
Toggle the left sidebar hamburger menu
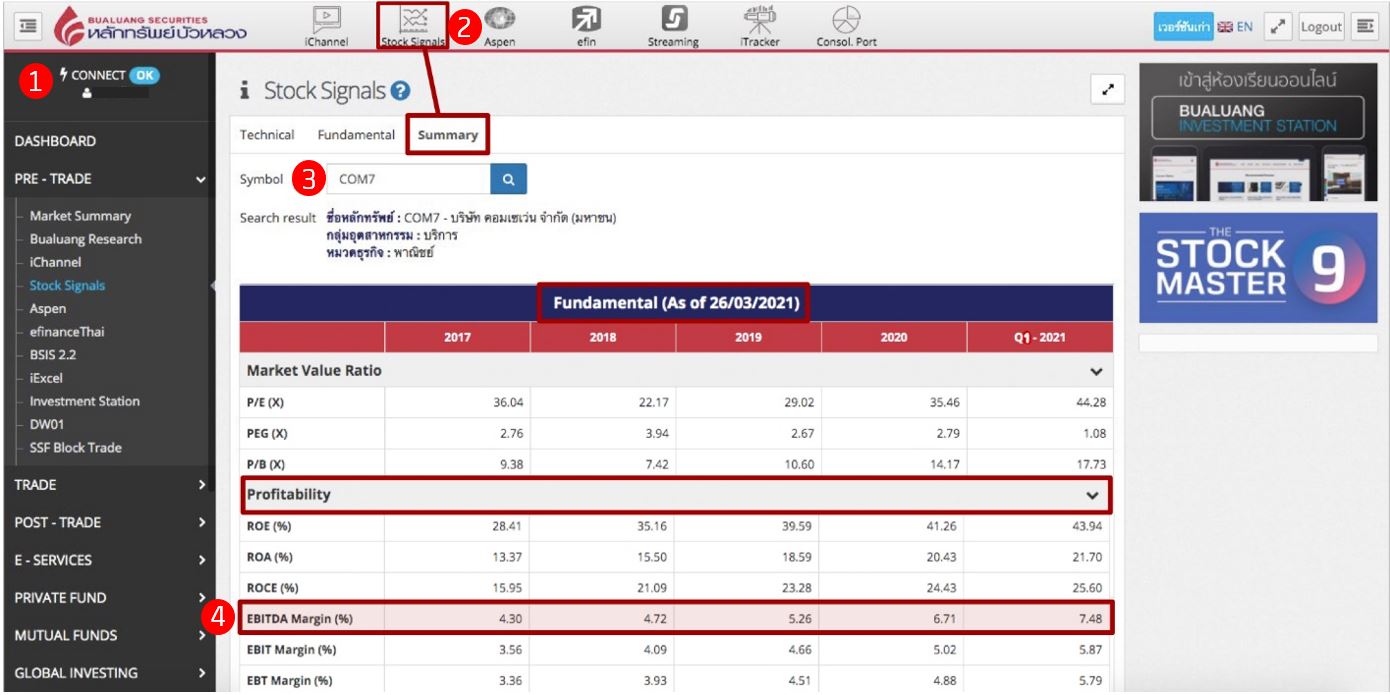24,27
